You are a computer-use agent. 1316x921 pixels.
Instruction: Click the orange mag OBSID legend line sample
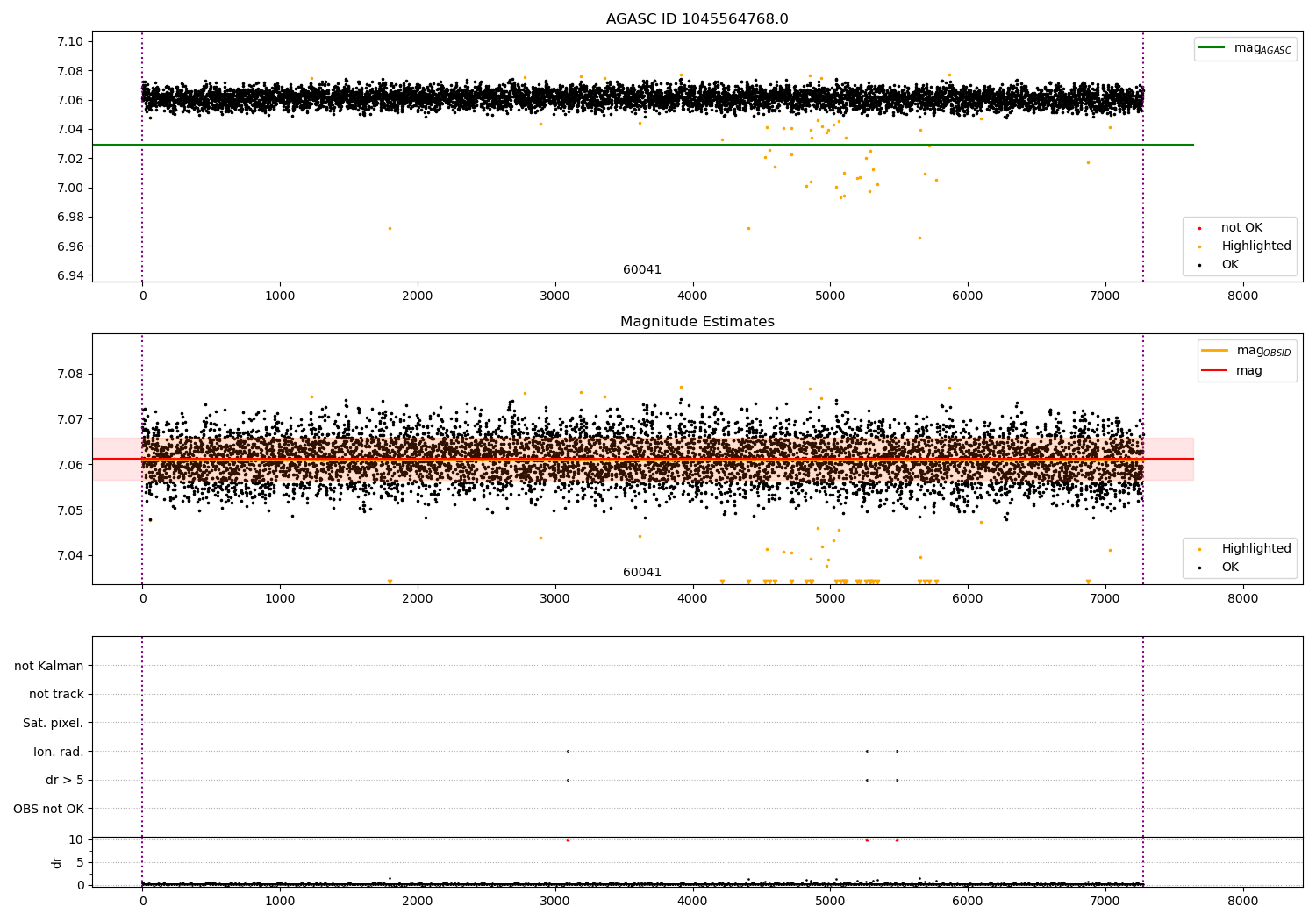point(1215,351)
